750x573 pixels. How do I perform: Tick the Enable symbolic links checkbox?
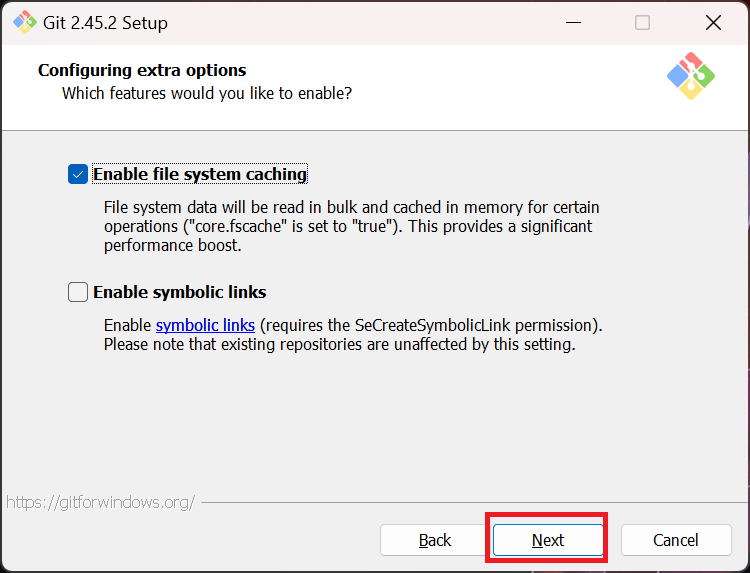(78, 292)
